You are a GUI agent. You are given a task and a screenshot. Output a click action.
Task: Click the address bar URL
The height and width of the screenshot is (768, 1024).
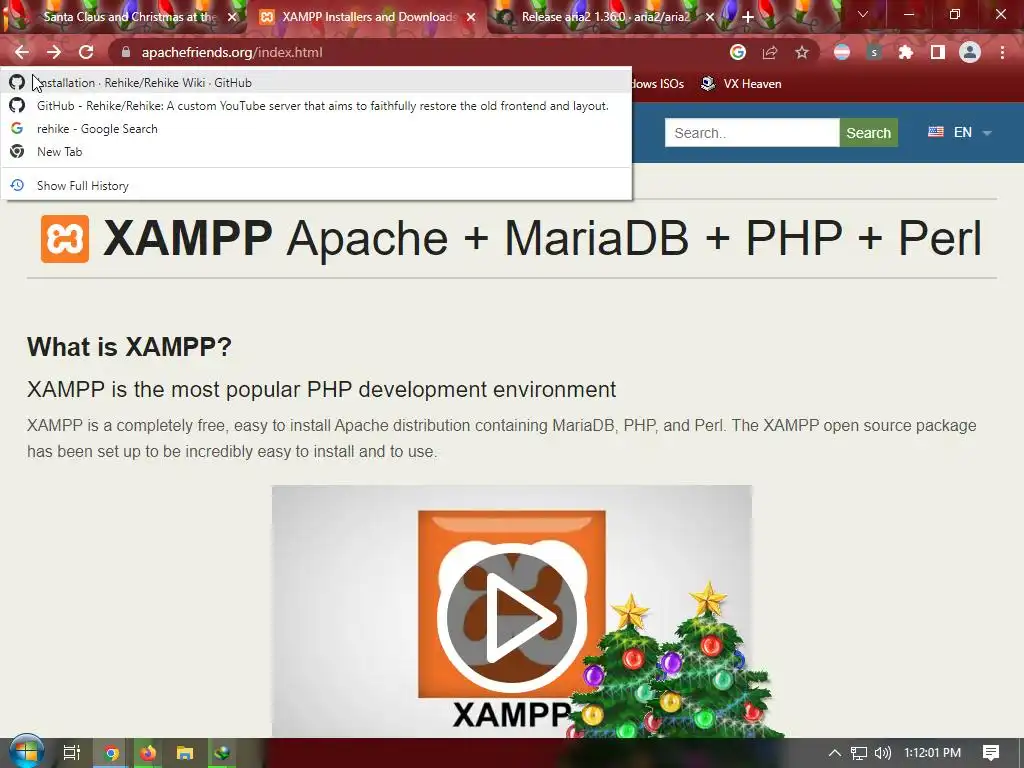[232, 52]
